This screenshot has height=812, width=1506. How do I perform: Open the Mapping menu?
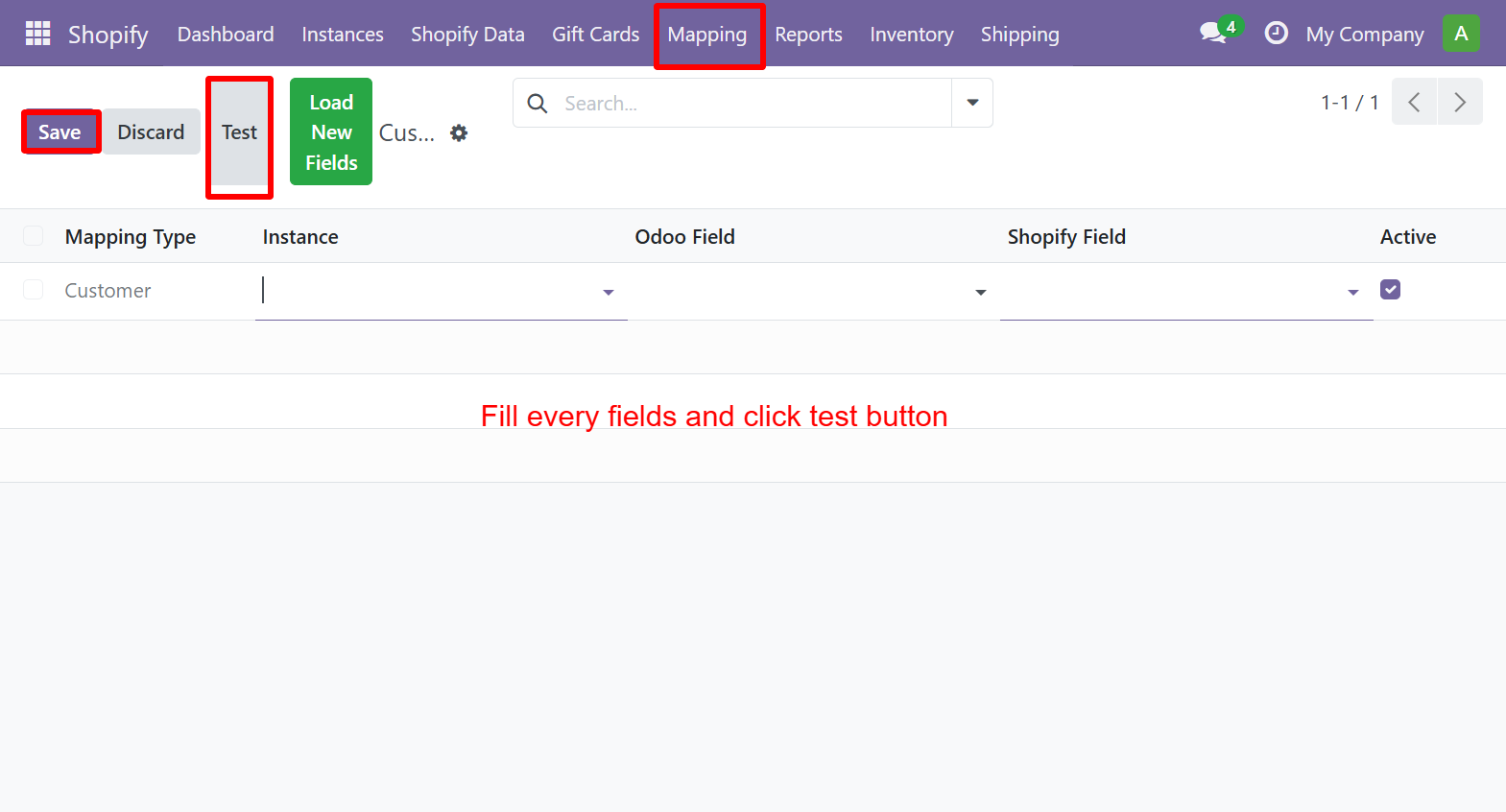707,35
